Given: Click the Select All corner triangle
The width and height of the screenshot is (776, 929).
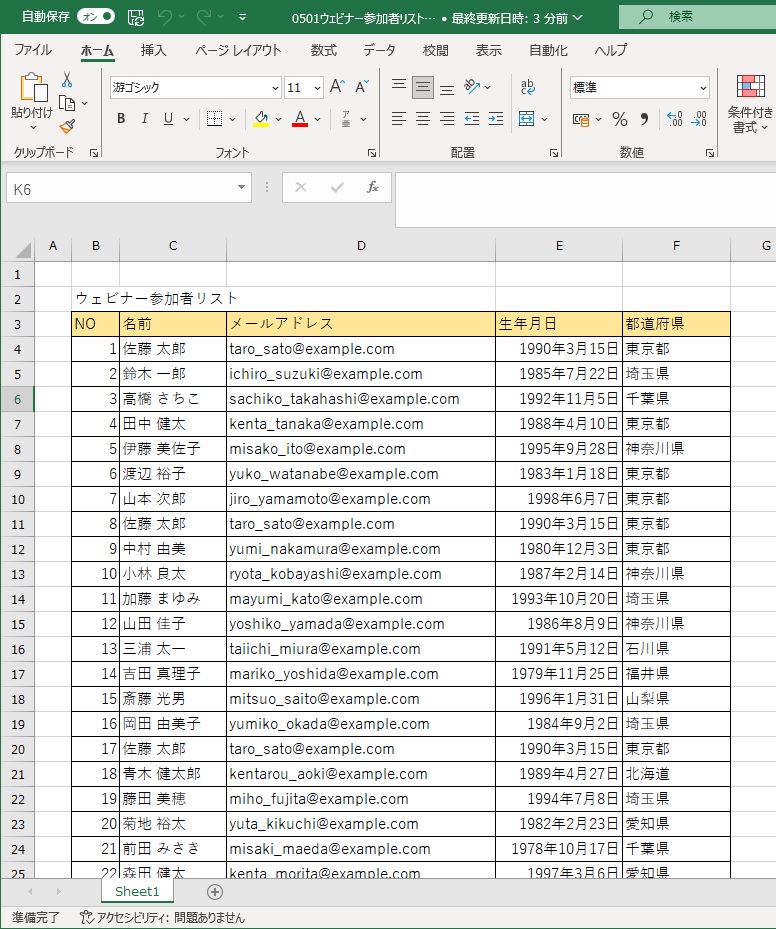Looking at the screenshot, I should coord(23,249).
